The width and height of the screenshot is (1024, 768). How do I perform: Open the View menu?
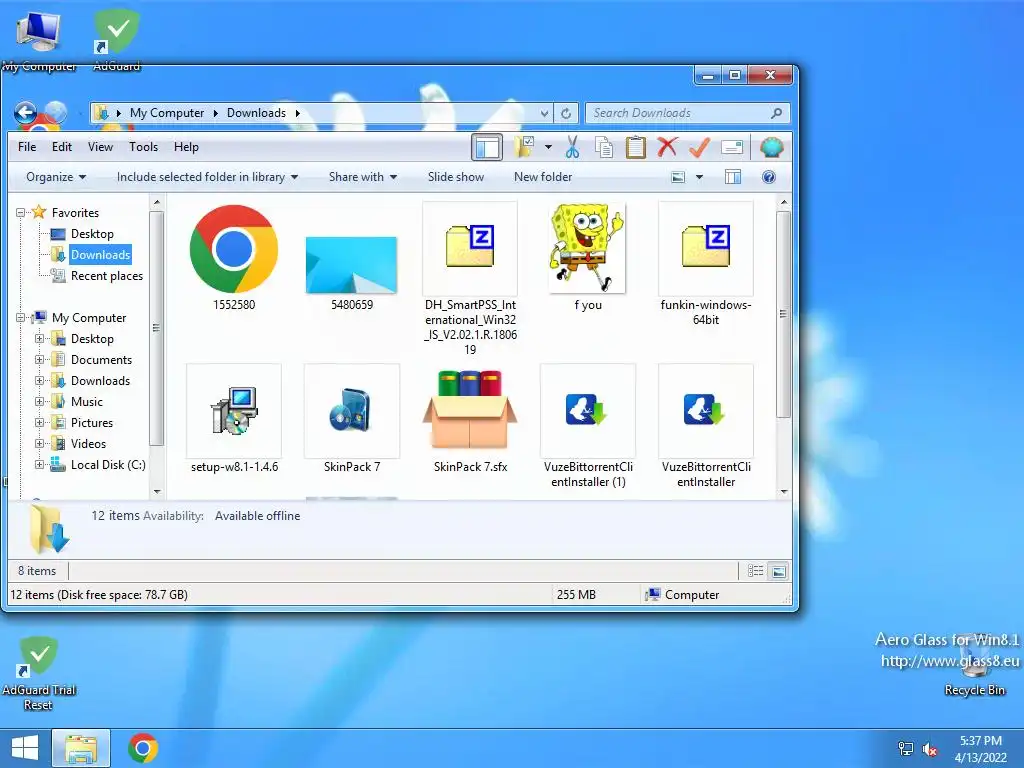coord(101,147)
